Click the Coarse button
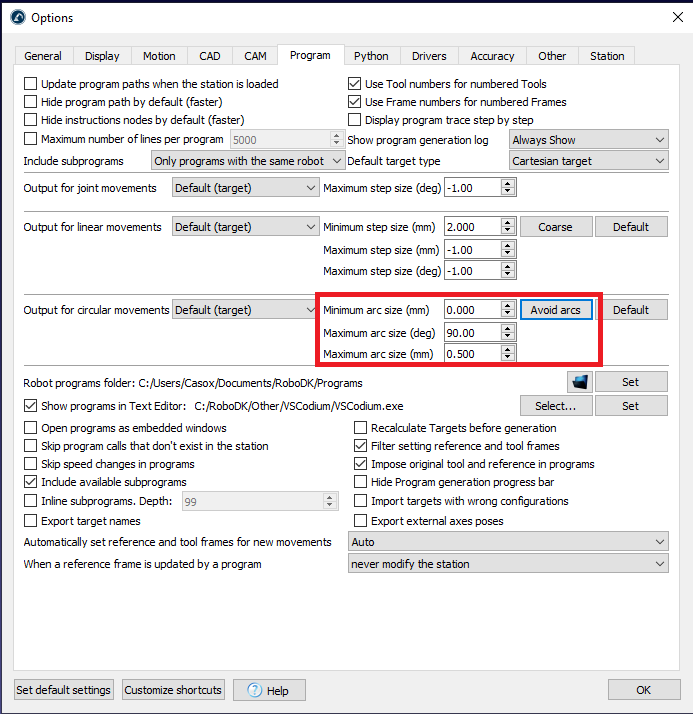Image resolution: width=693 pixels, height=714 pixels. click(x=555, y=227)
